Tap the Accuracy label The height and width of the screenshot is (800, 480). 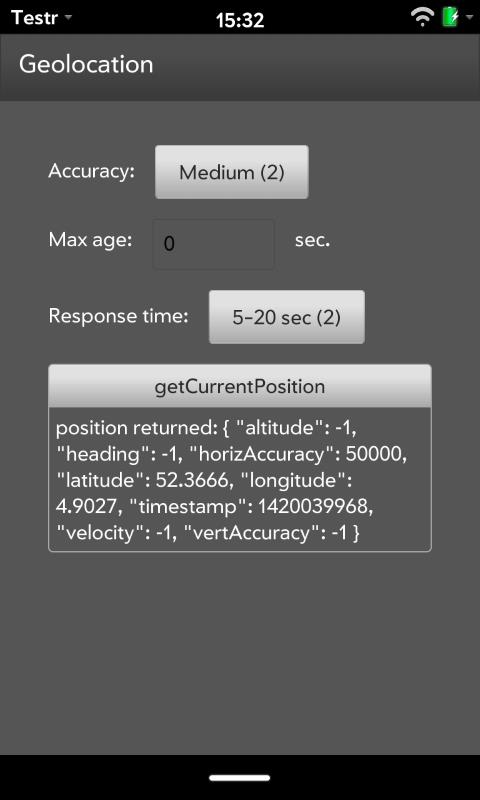(91, 171)
